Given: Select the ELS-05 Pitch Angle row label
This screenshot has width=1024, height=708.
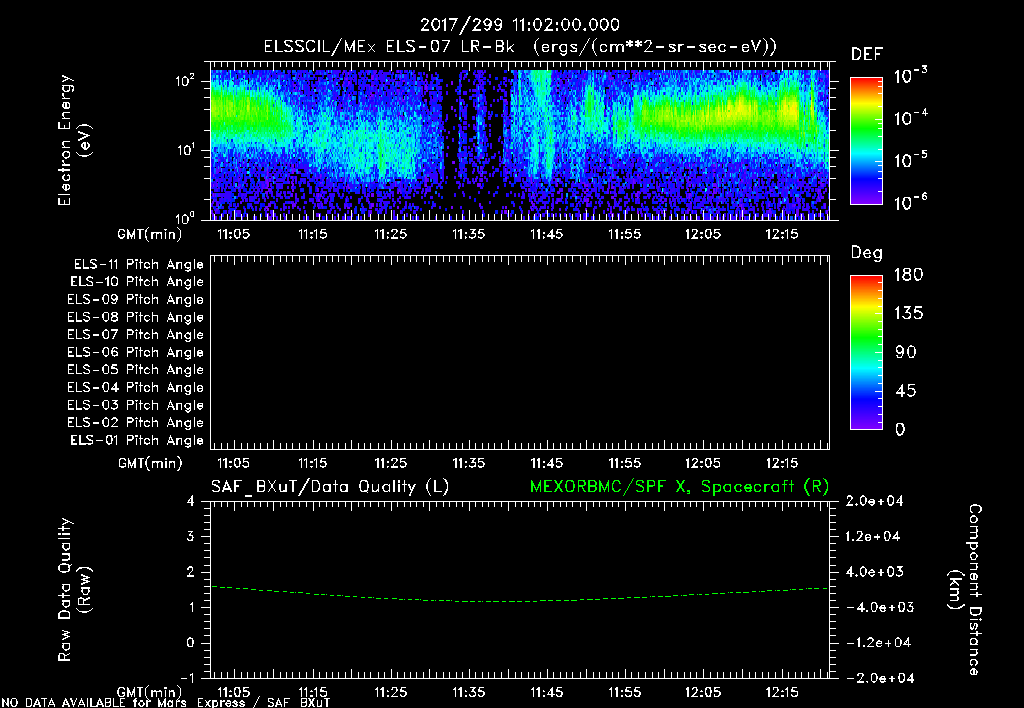Looking at the screenshot, I should 136,370.
